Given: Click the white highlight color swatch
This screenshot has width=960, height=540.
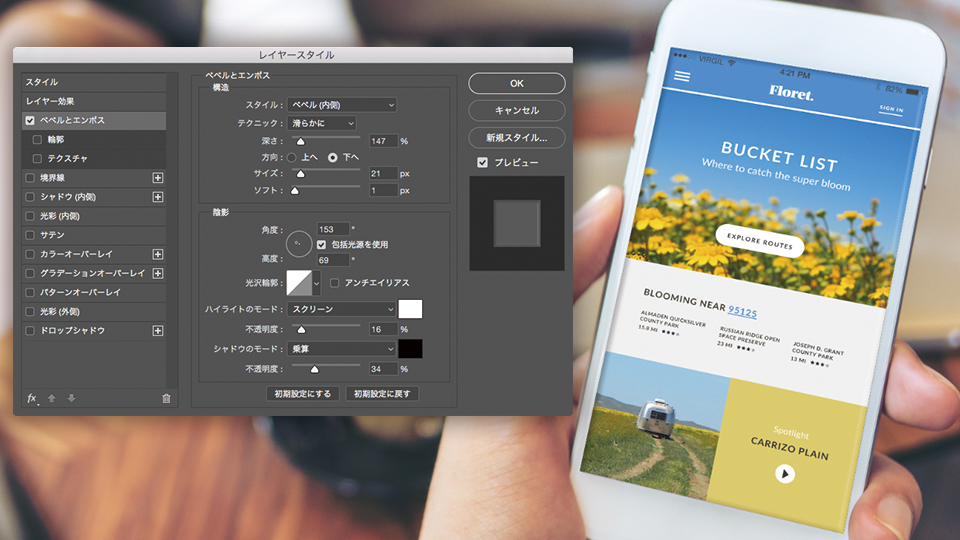Looking at the screenshot, I should [x=410, y=309].
